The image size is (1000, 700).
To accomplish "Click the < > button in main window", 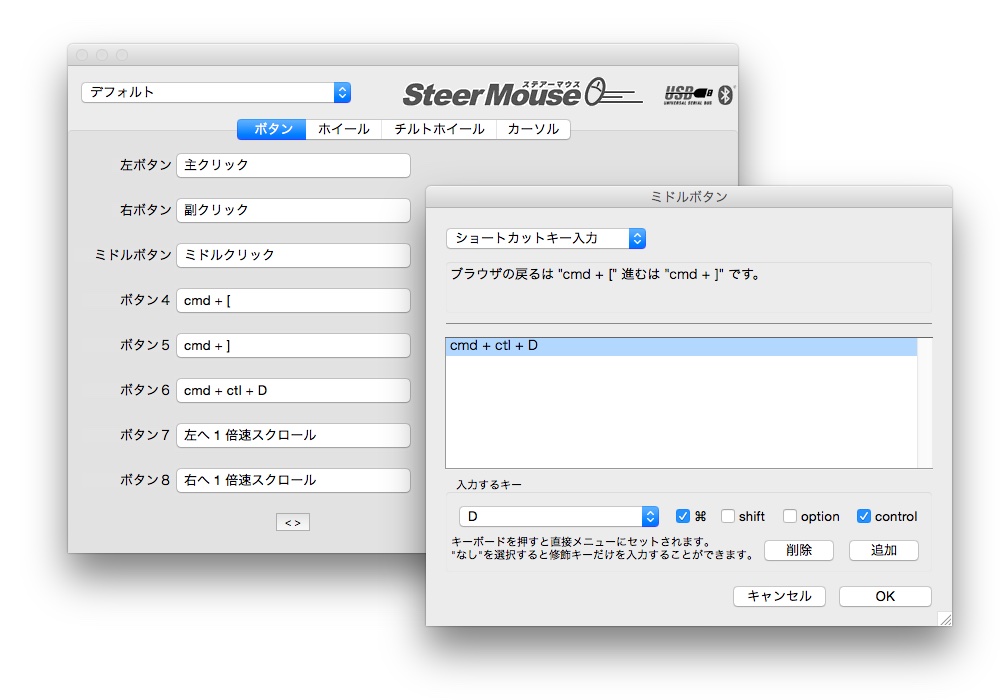I will (x=293, y=523).
